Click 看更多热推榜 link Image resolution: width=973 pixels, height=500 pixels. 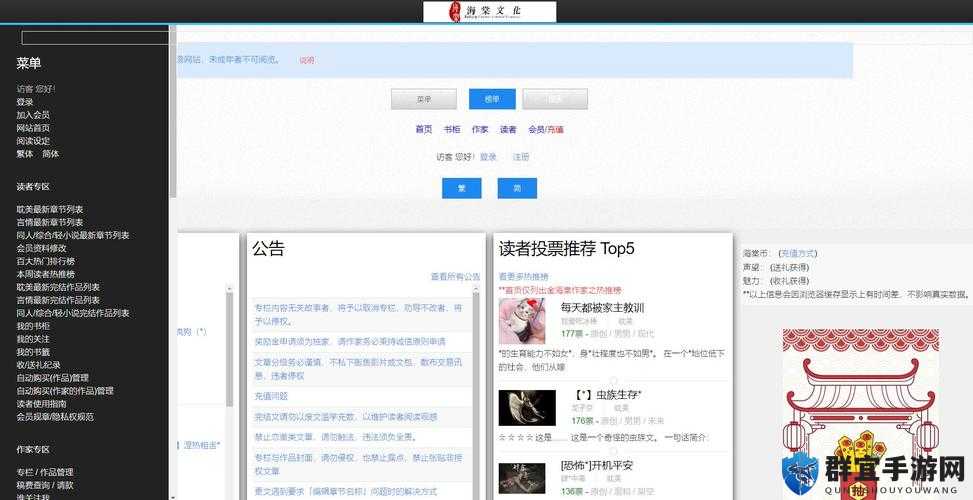pyautogui.click(x=524, y=277)
